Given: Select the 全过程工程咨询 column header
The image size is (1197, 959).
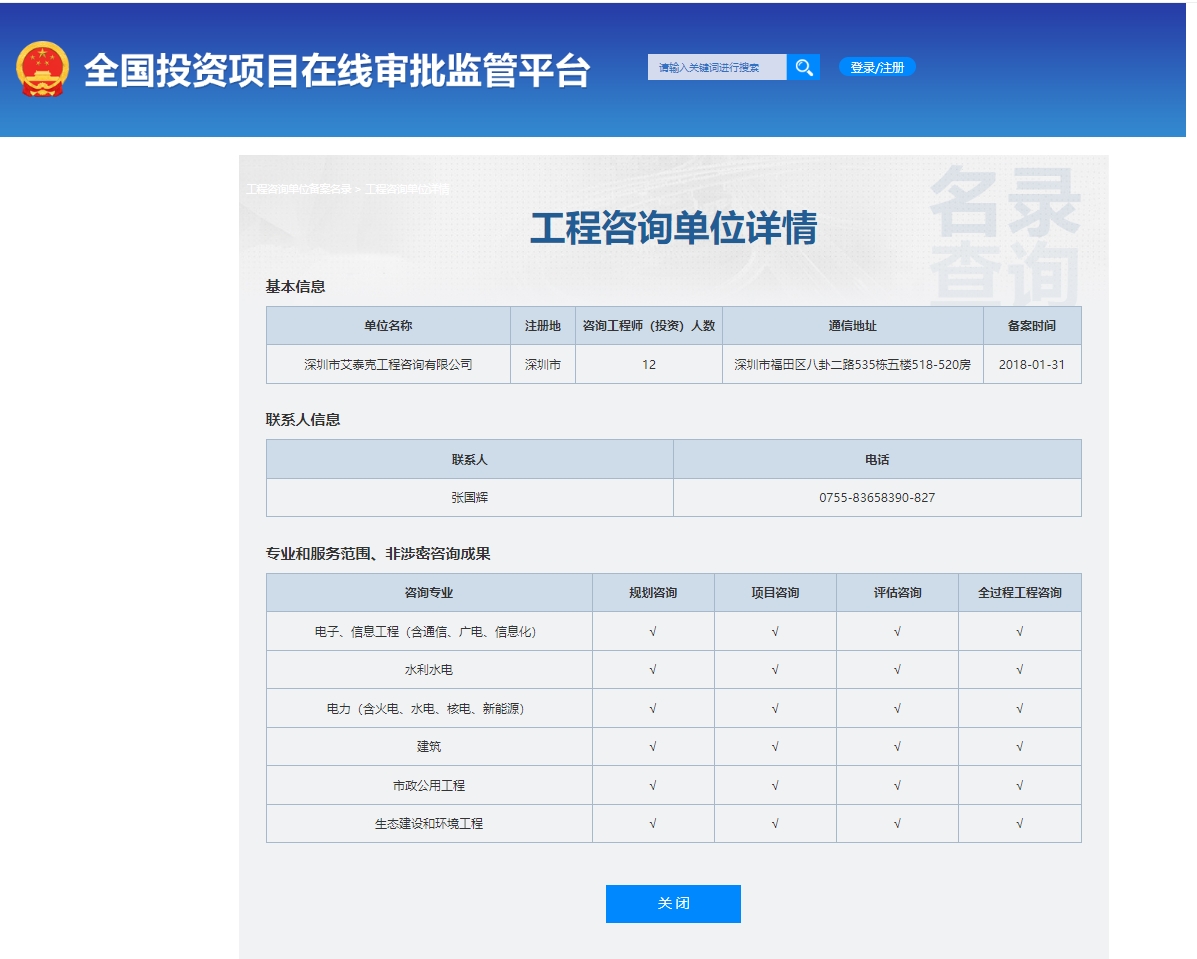Looking at the screenshot, I should pyautogui.click(x=1019, y=592).
